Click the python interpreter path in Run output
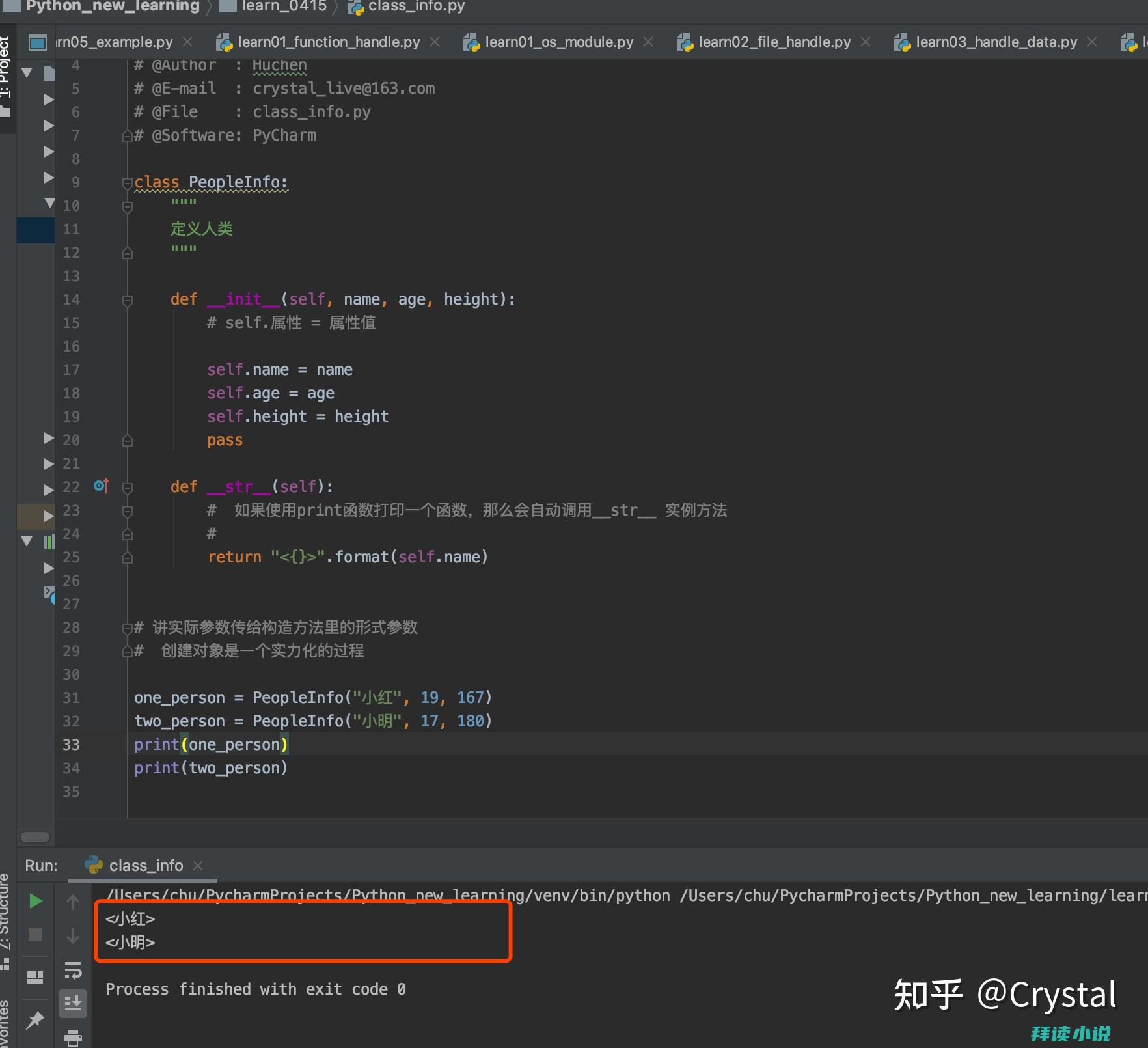1148x1048 pixels. (x=389, y=896)
